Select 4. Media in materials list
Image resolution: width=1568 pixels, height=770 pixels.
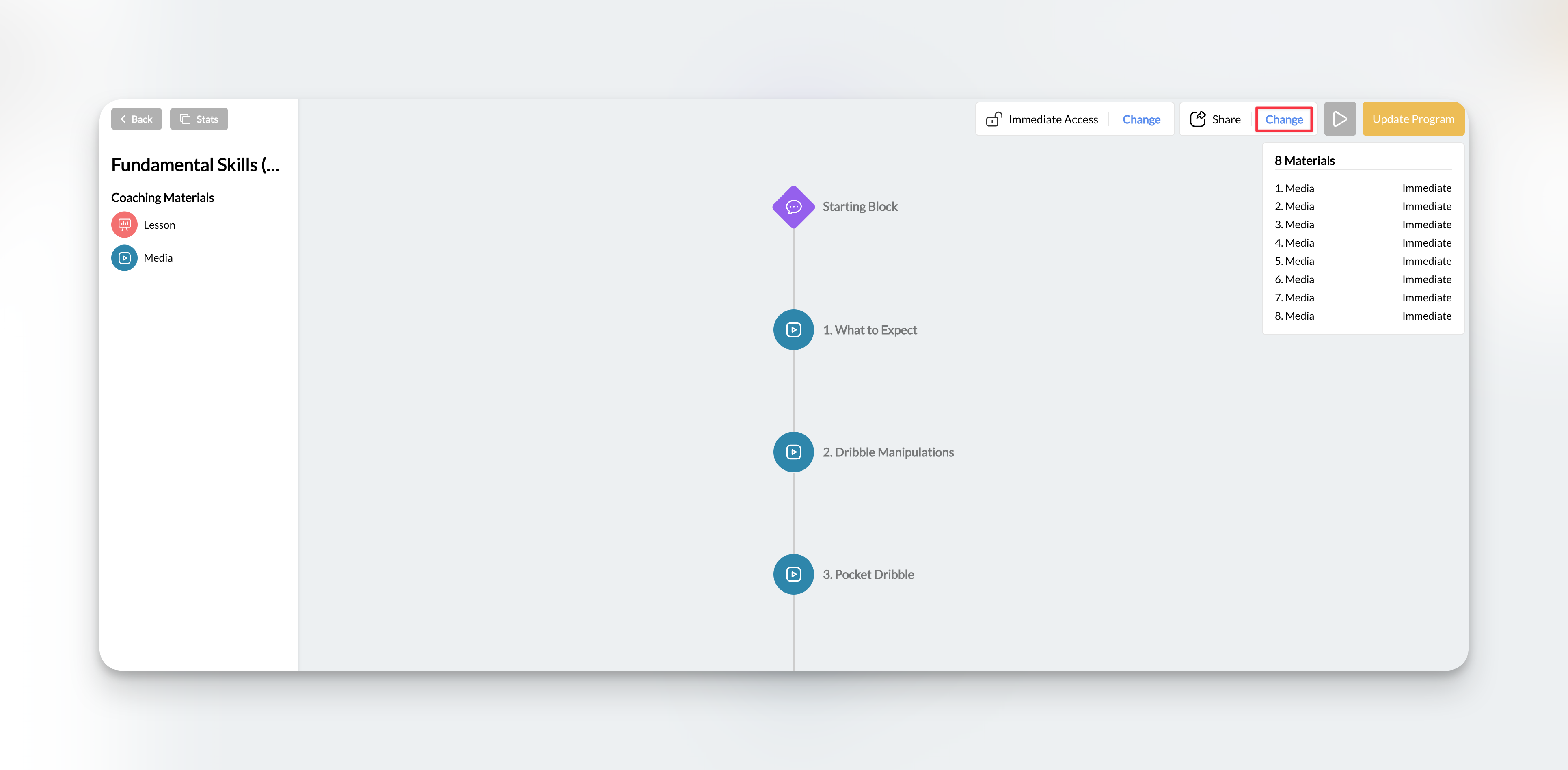[1294, 243]
